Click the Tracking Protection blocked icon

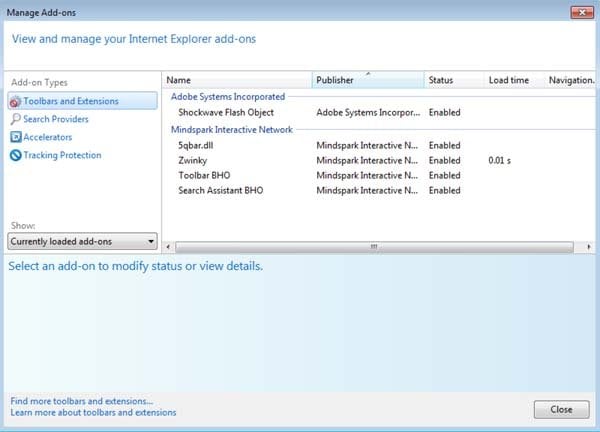[16, 155]
